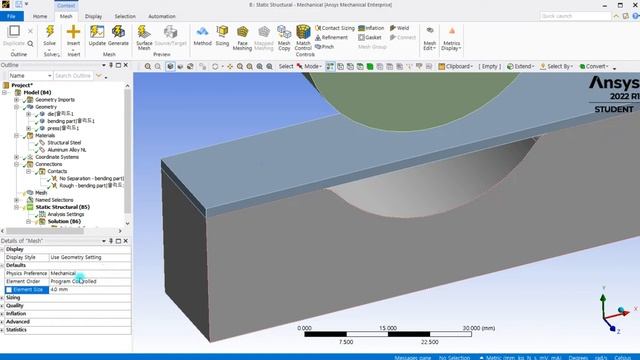
Task: Select the No Separation contact item
Action: [91, 179]
